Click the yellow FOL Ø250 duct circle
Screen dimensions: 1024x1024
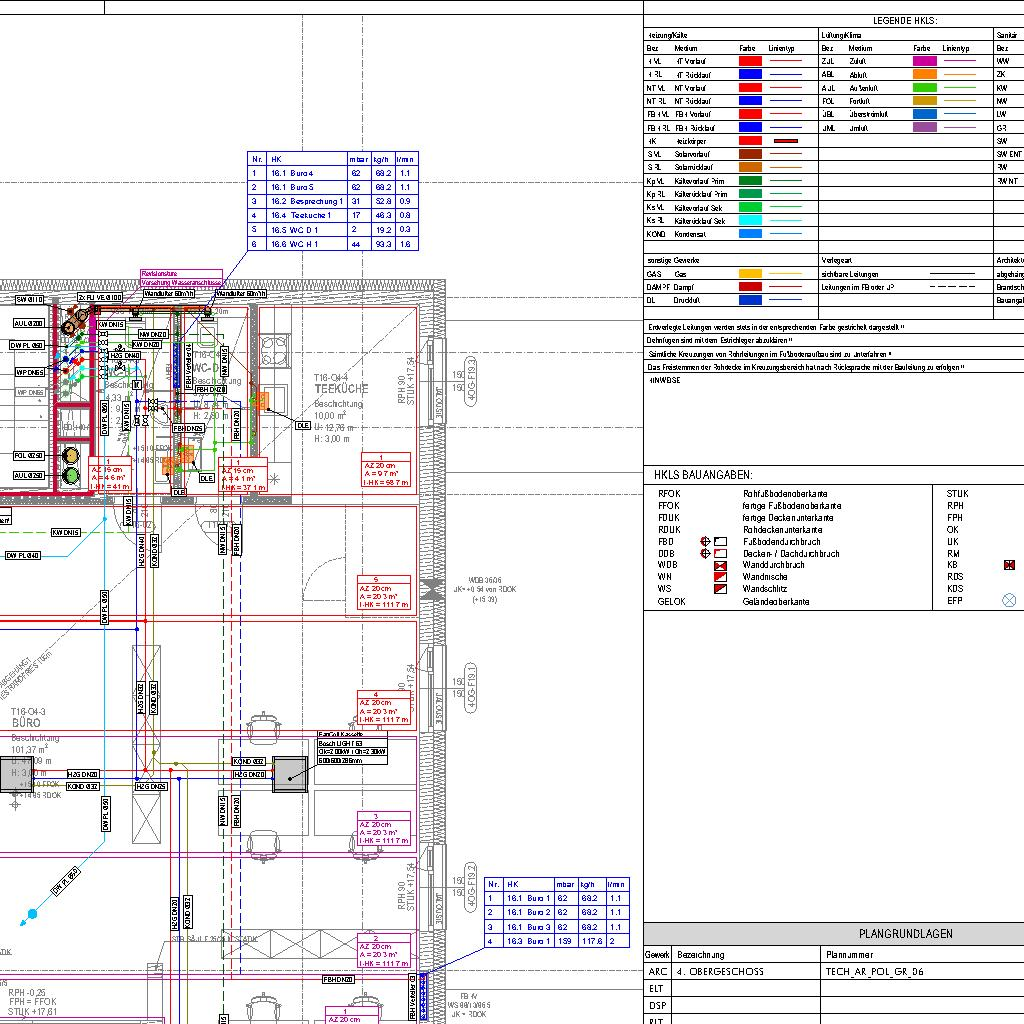click(71, 456)
